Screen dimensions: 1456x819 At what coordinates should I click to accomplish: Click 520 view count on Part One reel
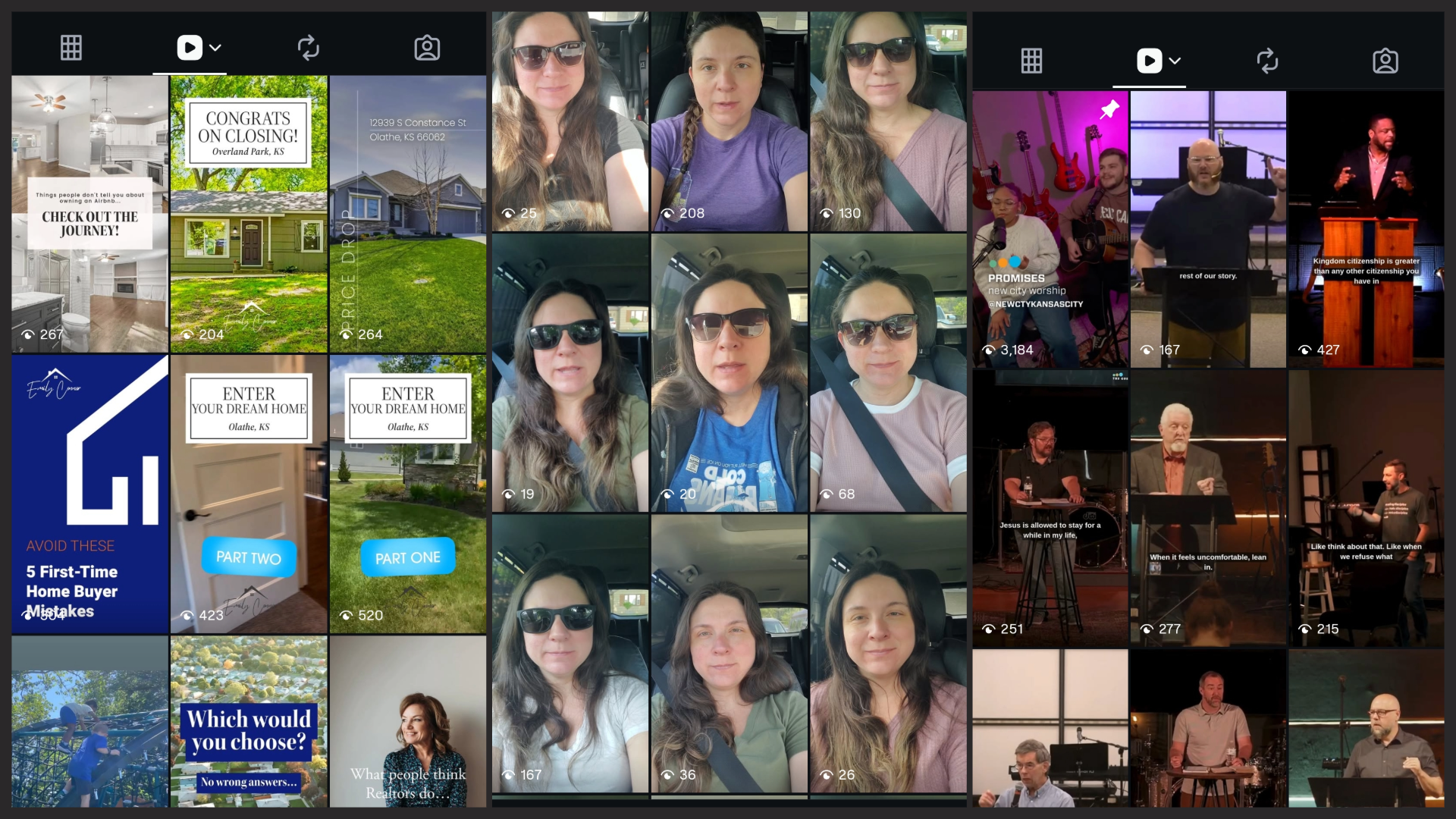click(x=361, y=615)
